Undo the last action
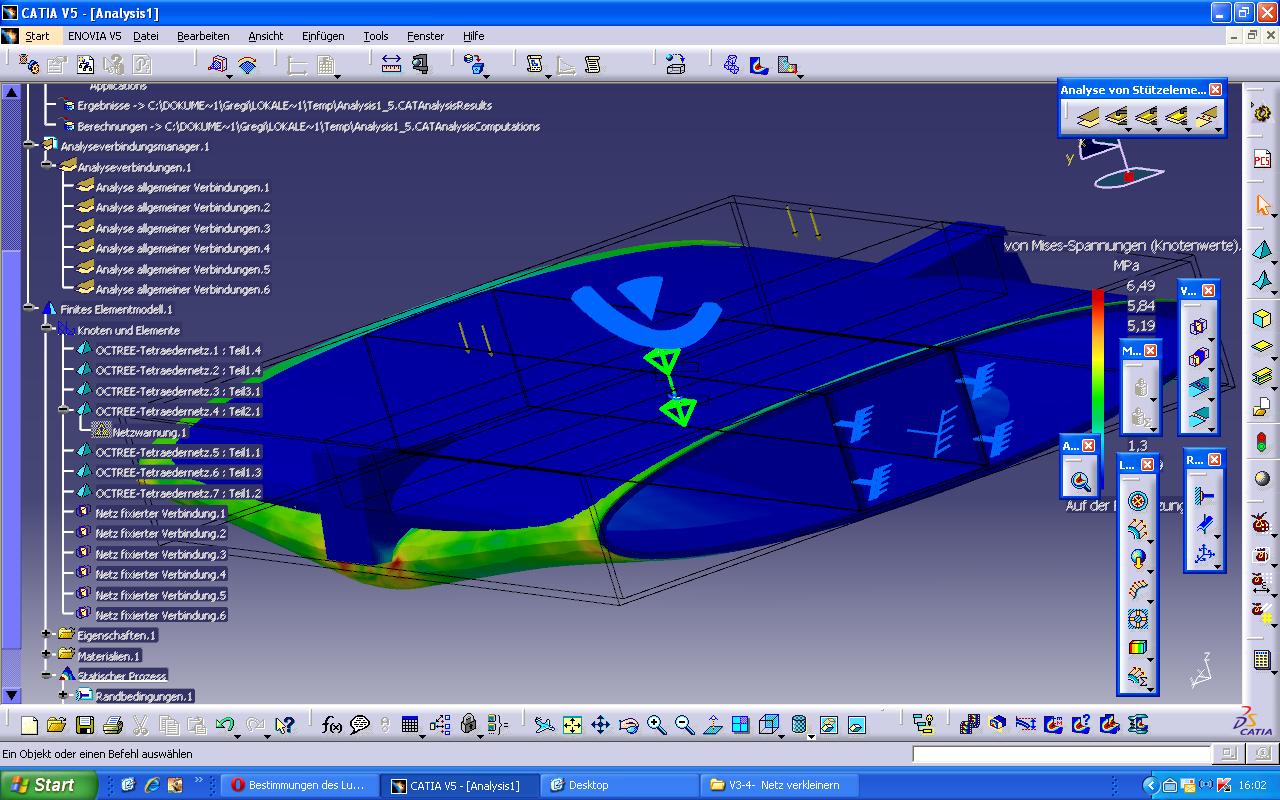 point(224,725)
